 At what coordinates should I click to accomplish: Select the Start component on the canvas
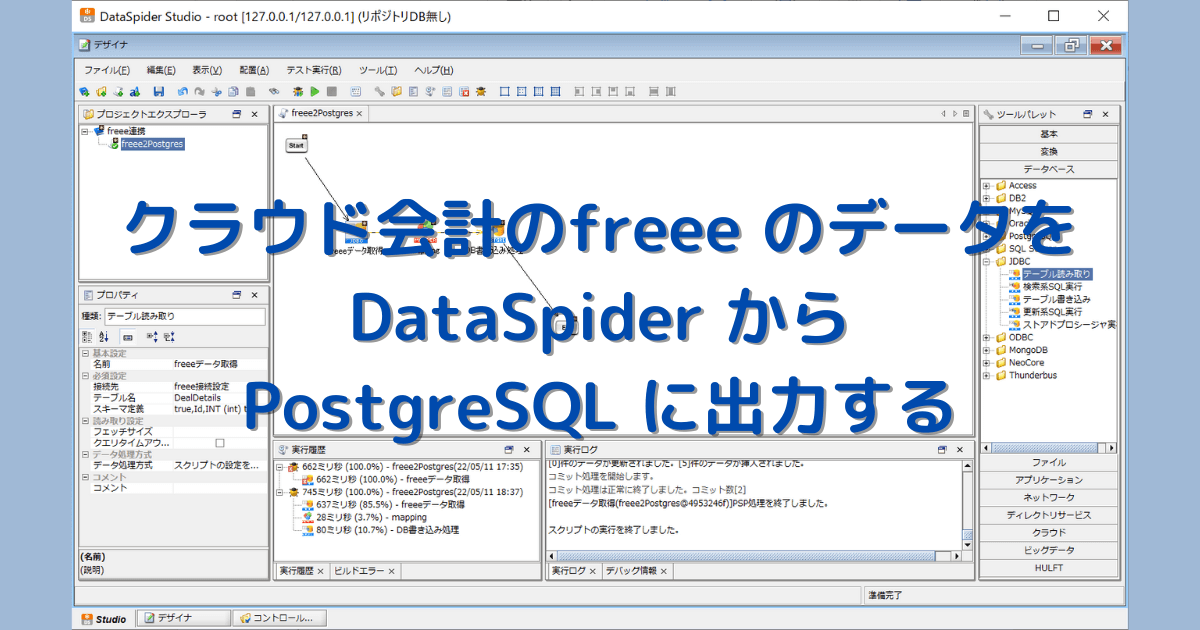pos(296,145)
